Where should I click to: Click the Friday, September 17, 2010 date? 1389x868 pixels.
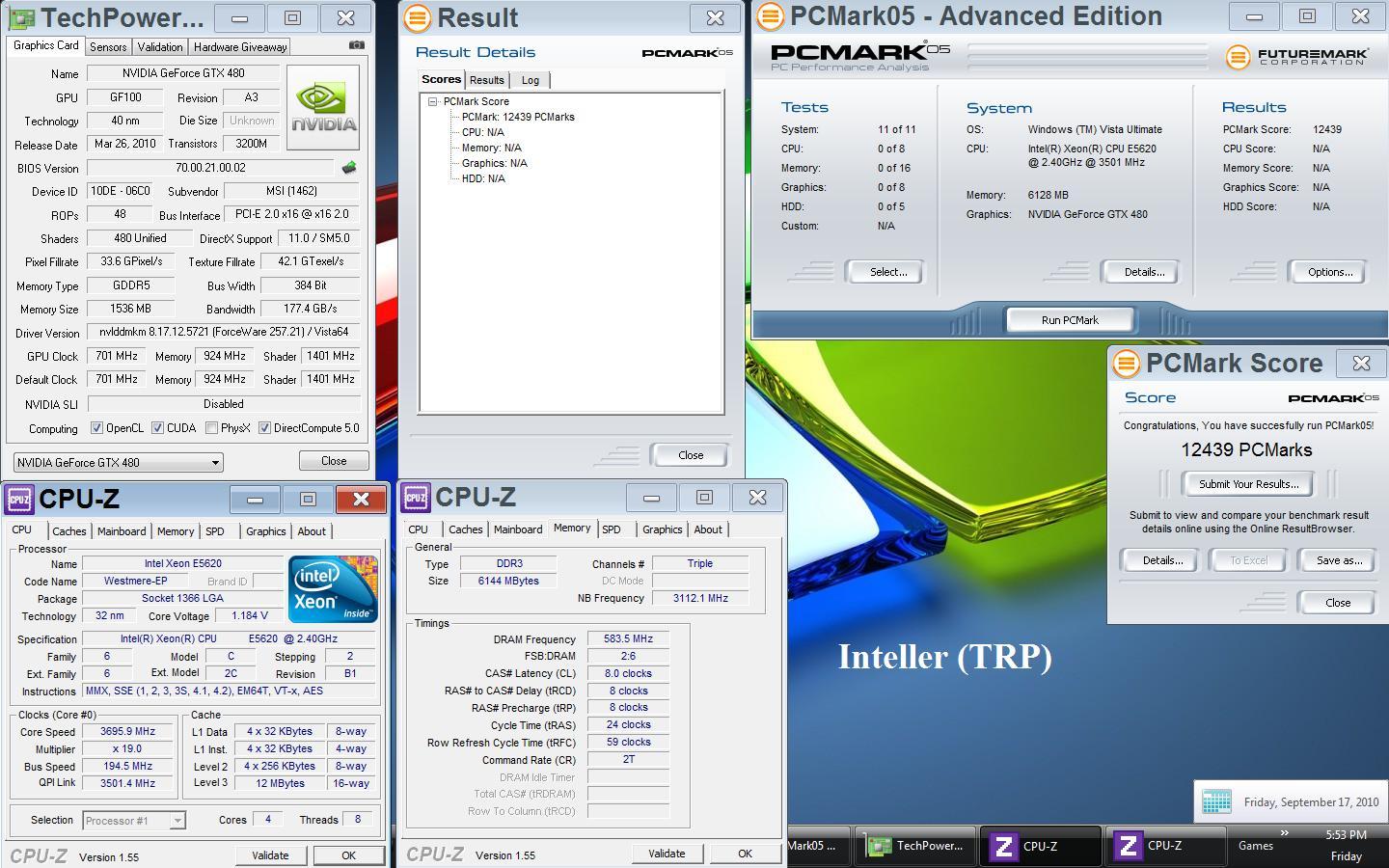1311,802
